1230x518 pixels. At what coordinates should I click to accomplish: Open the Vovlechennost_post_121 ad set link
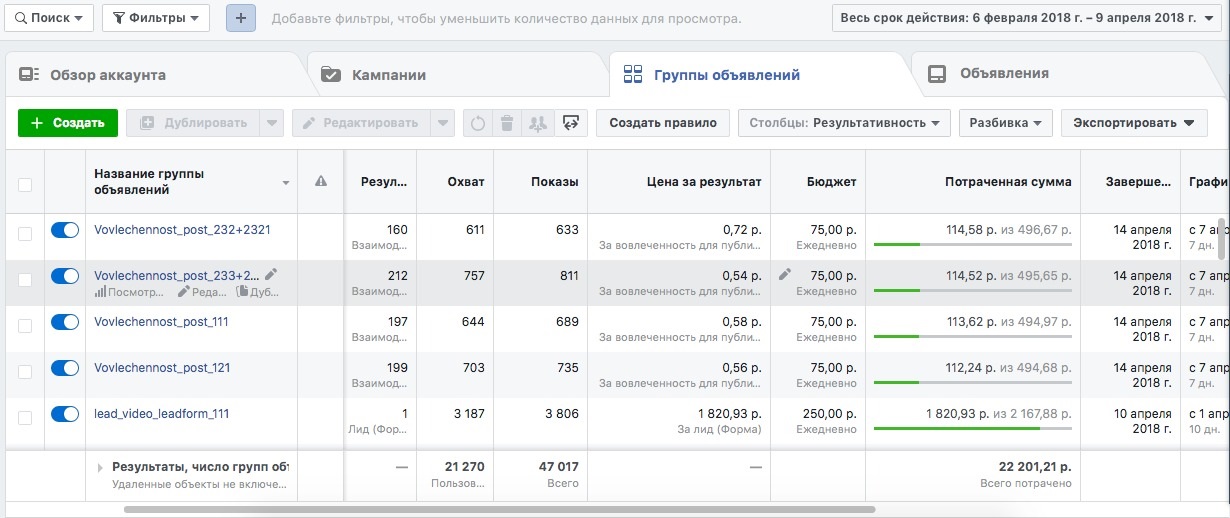162,368
